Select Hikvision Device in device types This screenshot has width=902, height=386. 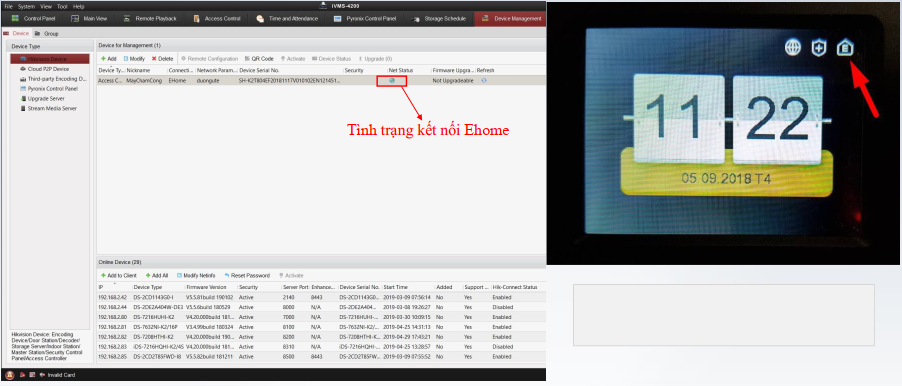(x=50, y=59)
